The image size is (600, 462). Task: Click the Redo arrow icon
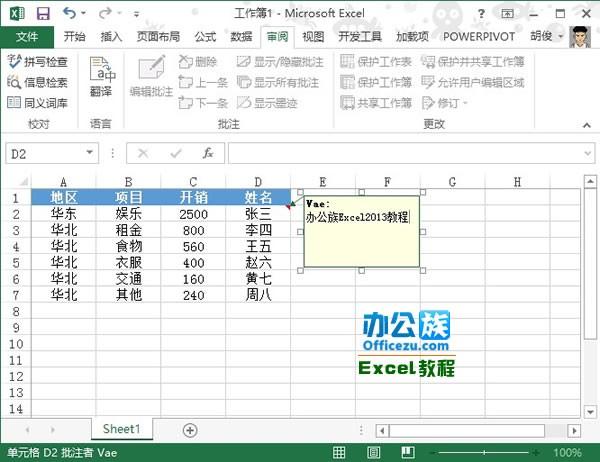coord(105,14)
